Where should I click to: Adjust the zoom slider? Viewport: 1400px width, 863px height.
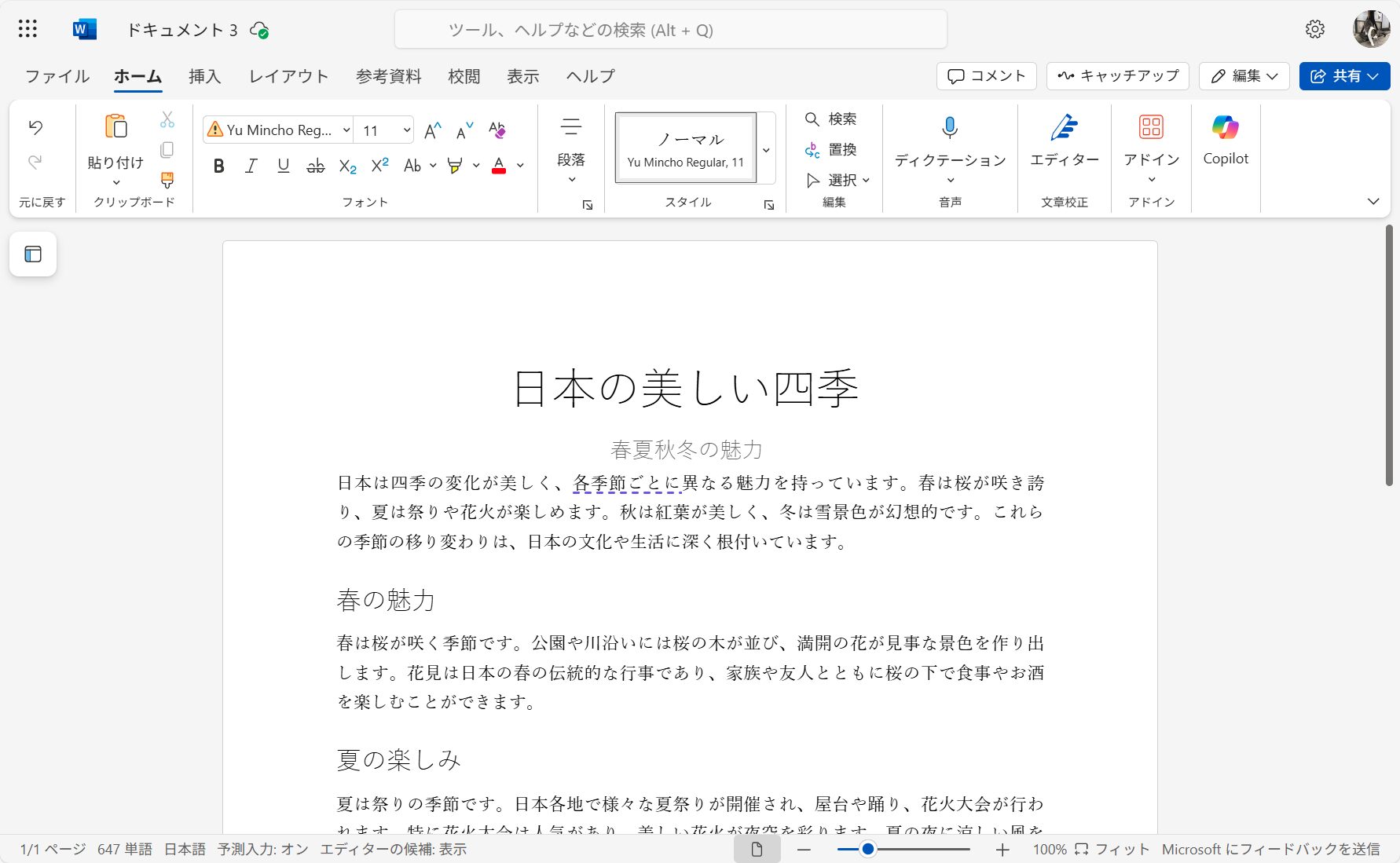coord(867,849)
